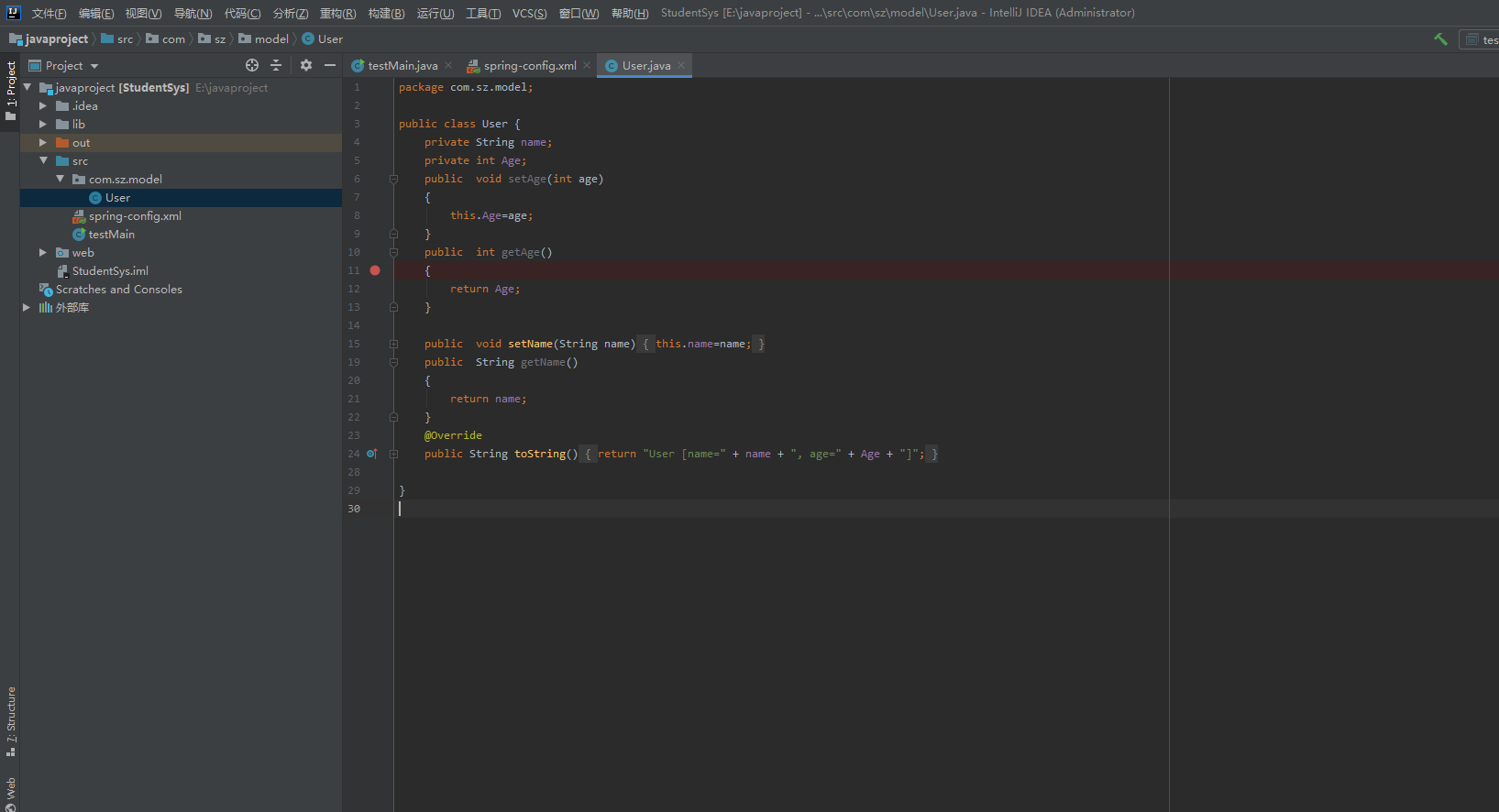
Task: Open the 工具(T) menu
Action: pos(483,13)
